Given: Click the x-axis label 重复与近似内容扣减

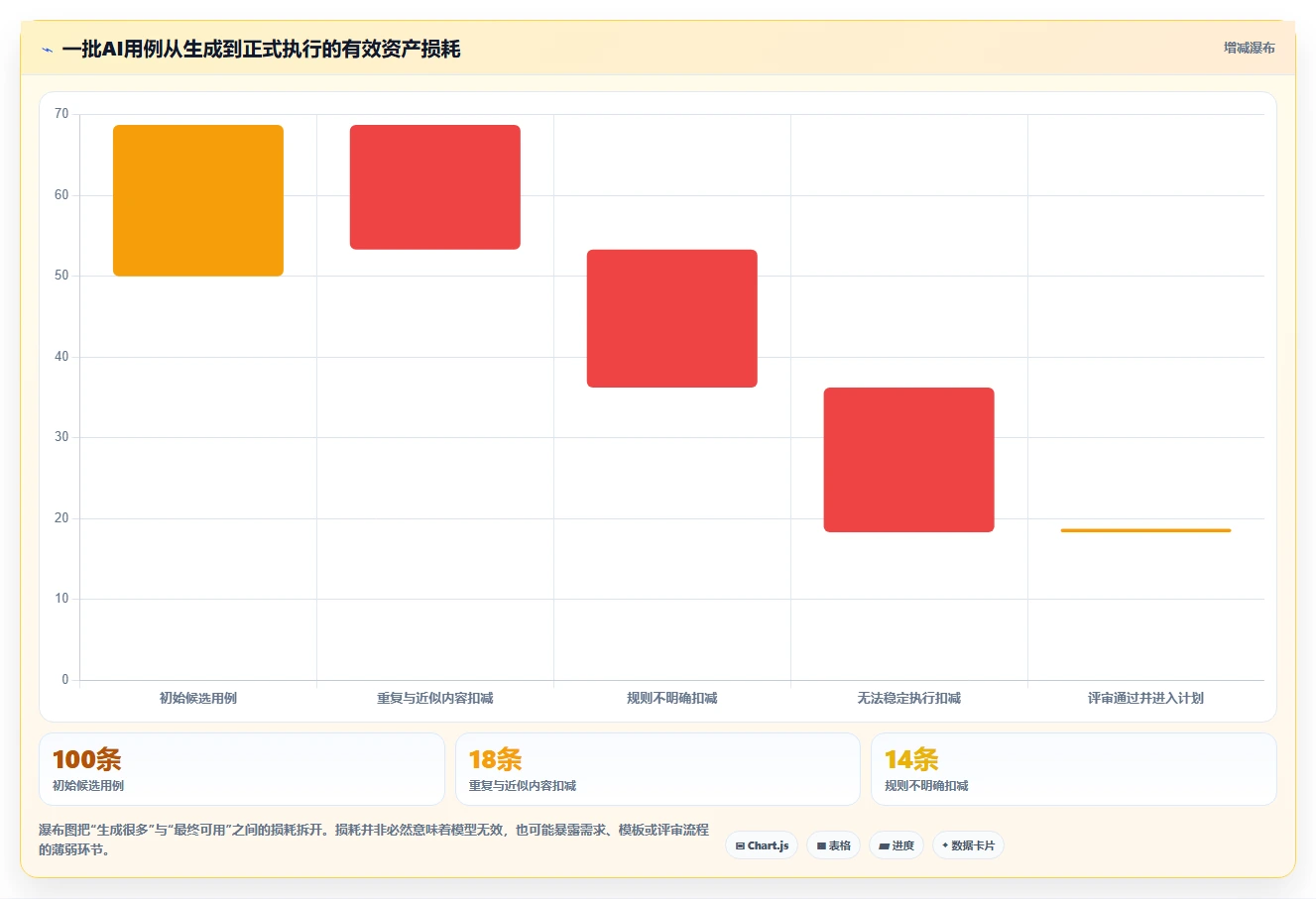Looking at the screenshot, I should 435,698.
